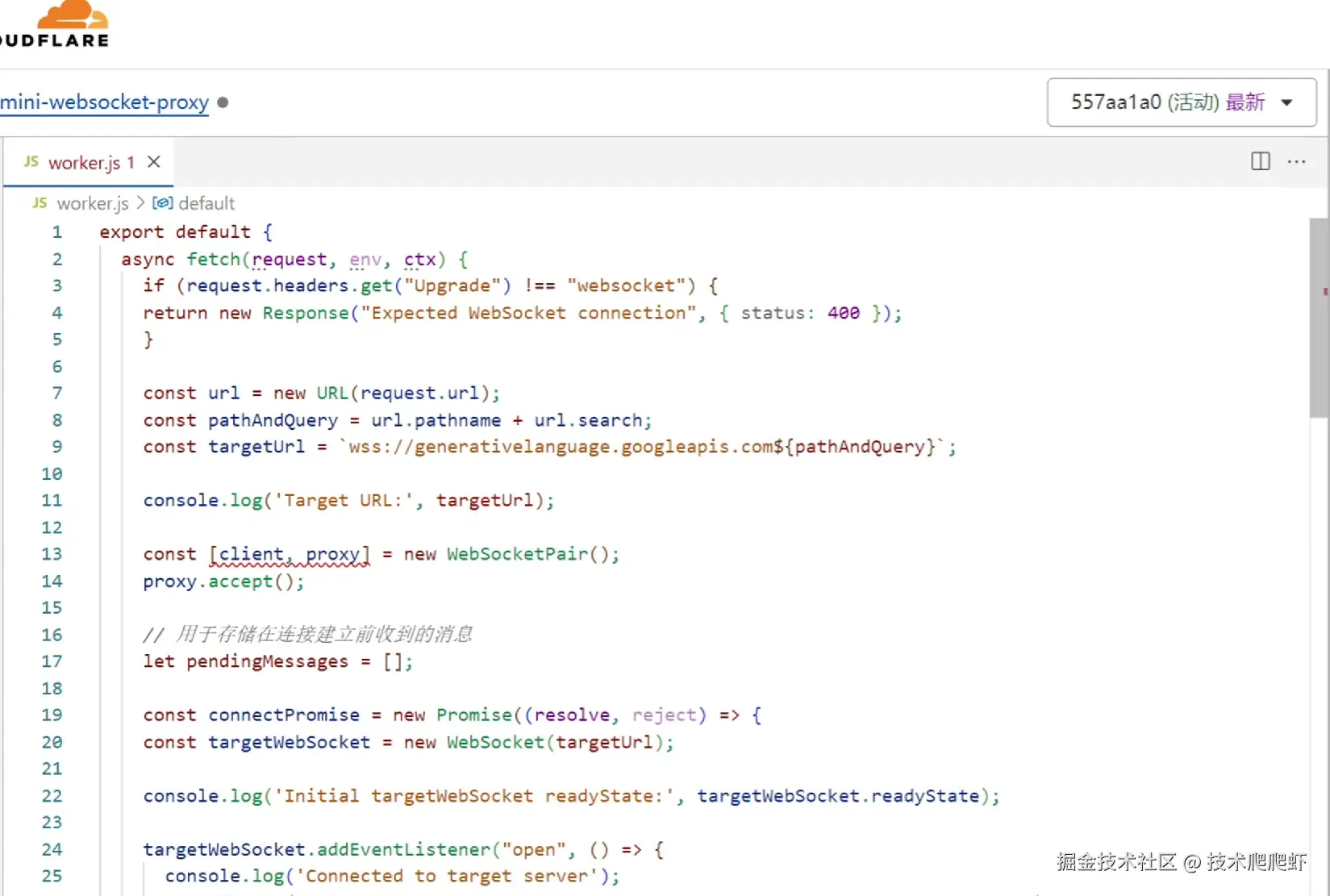Viewport: 1330px width, 896px height.
Task: Click line number 1 in the gutter
Action: point(57,232)
